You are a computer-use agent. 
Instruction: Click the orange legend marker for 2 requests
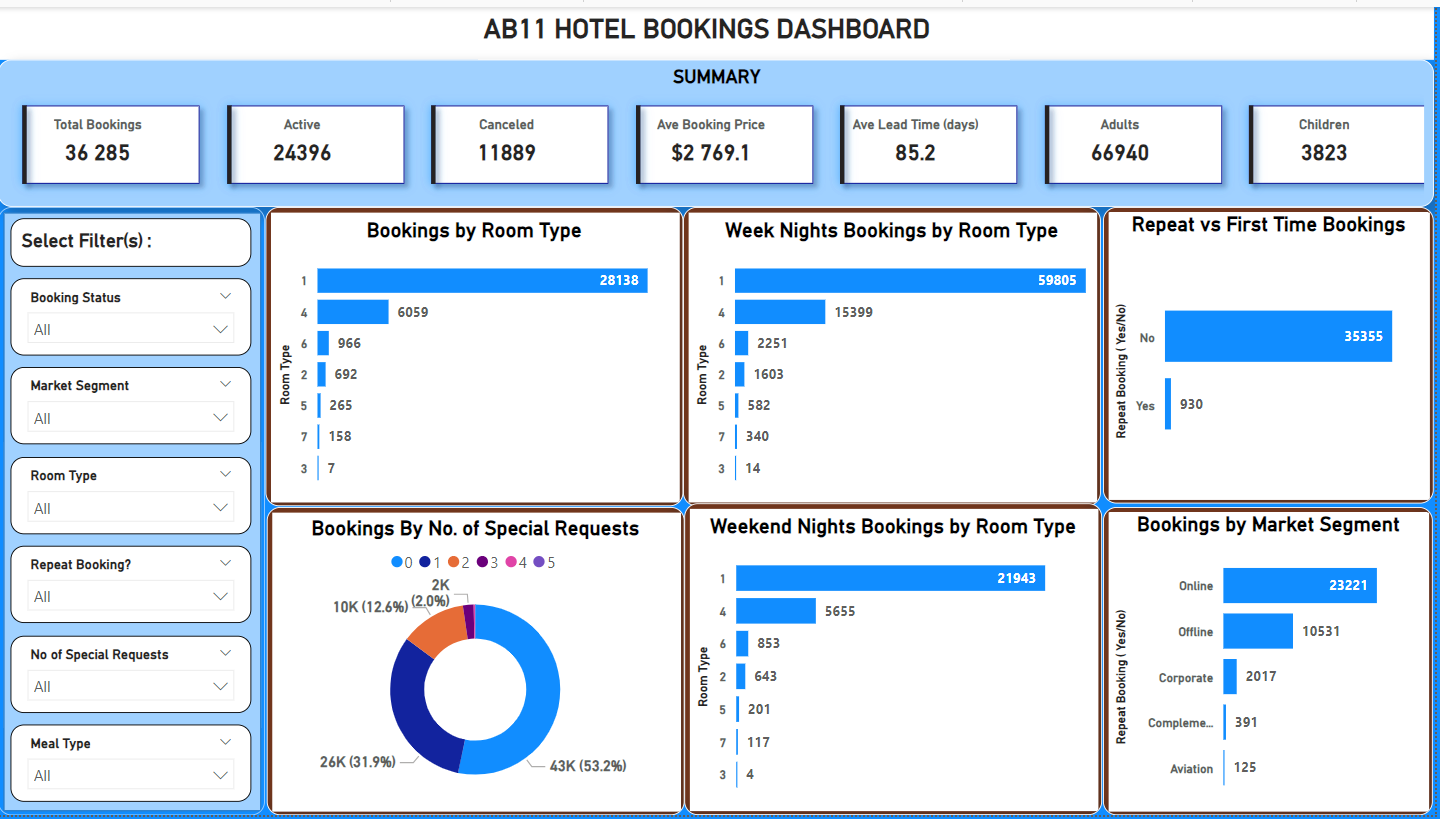tap(453, 563)
